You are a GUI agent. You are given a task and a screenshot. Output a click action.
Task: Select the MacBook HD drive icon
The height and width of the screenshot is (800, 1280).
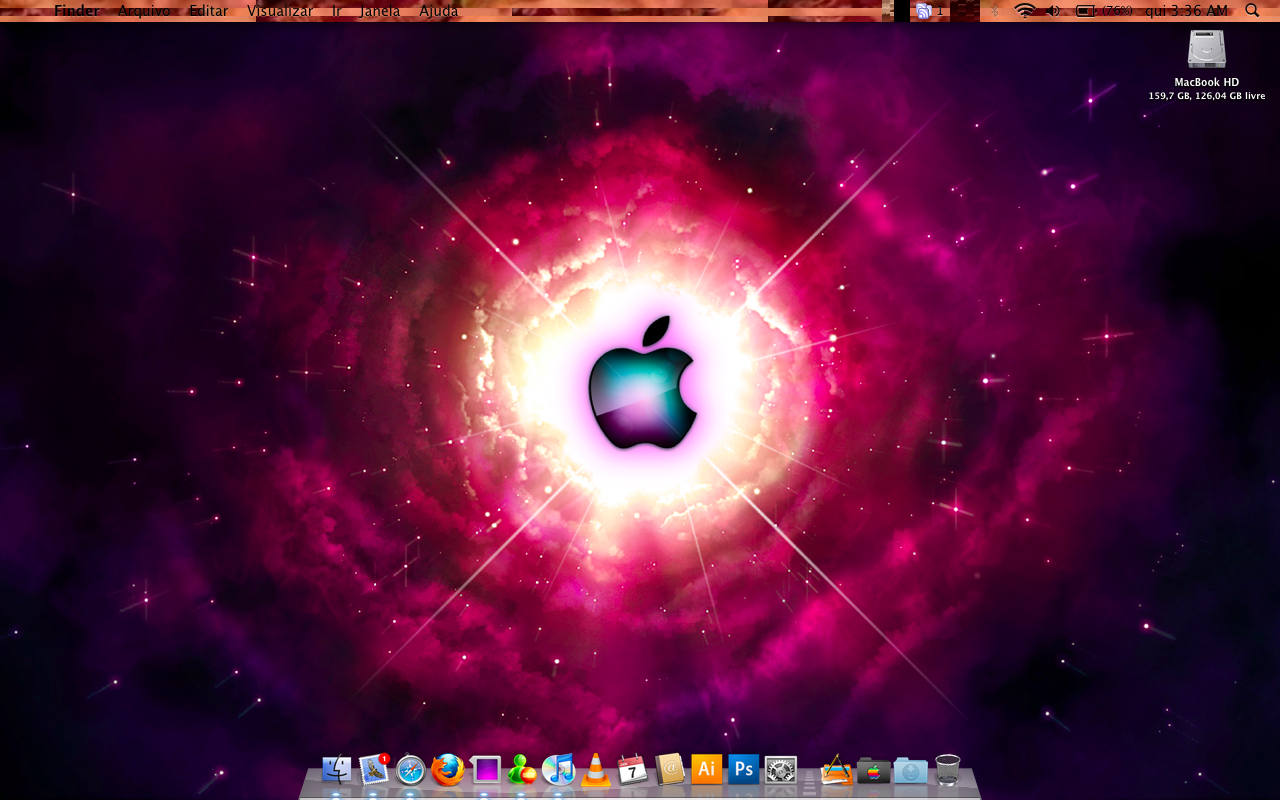[1206, 50]
